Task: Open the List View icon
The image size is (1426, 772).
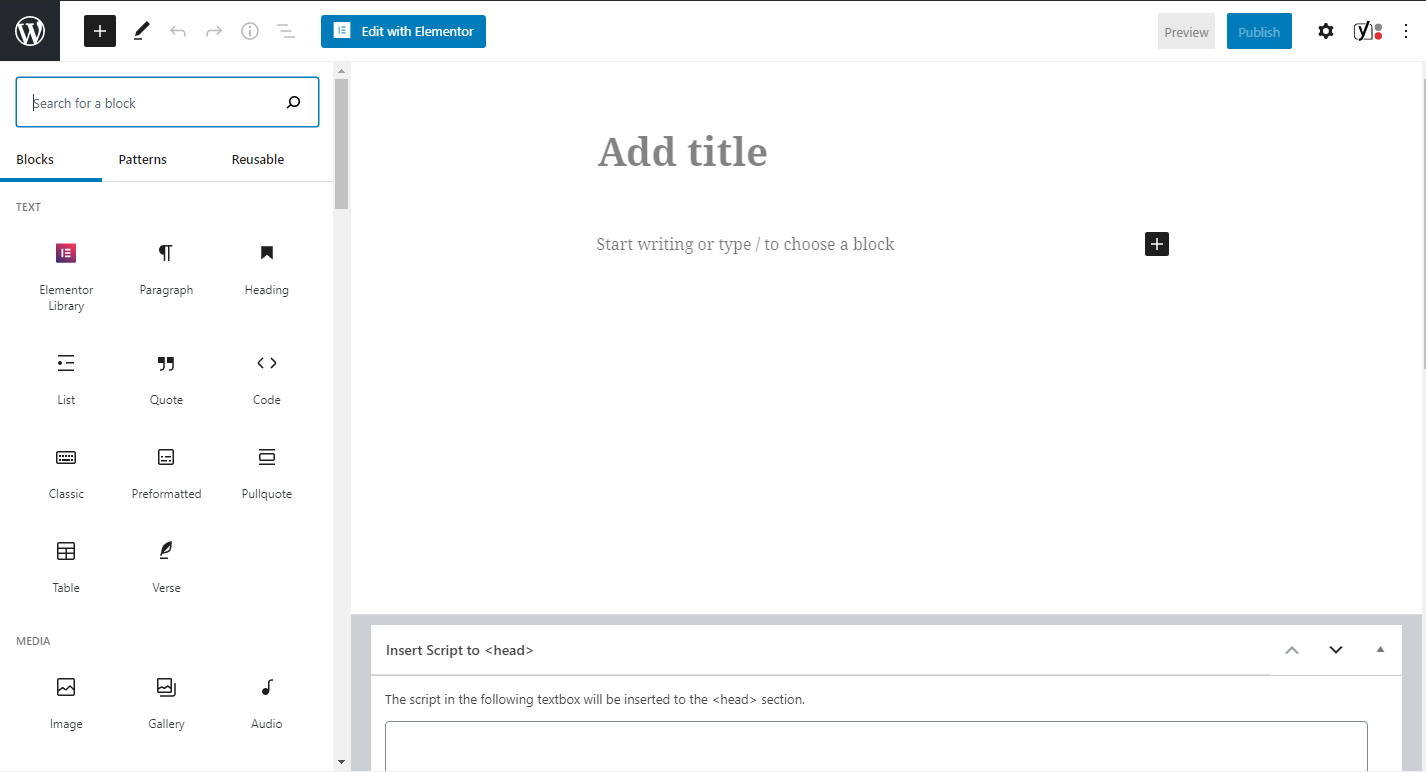Action: (286, 31)
